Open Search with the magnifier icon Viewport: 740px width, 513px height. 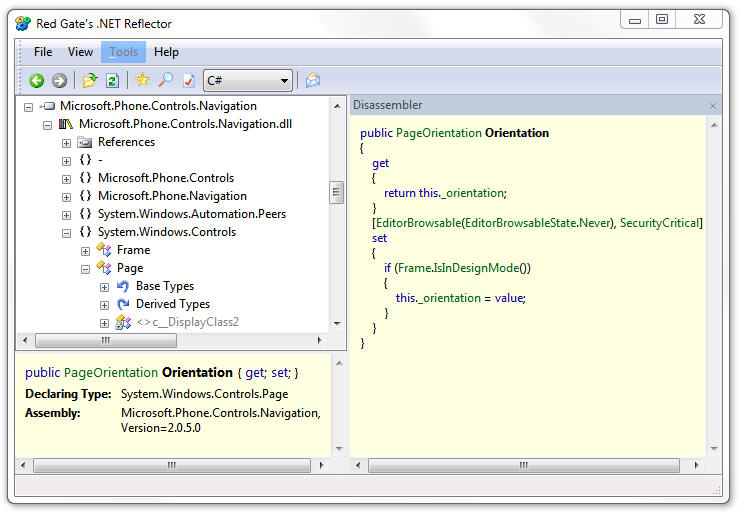[166, 80]
